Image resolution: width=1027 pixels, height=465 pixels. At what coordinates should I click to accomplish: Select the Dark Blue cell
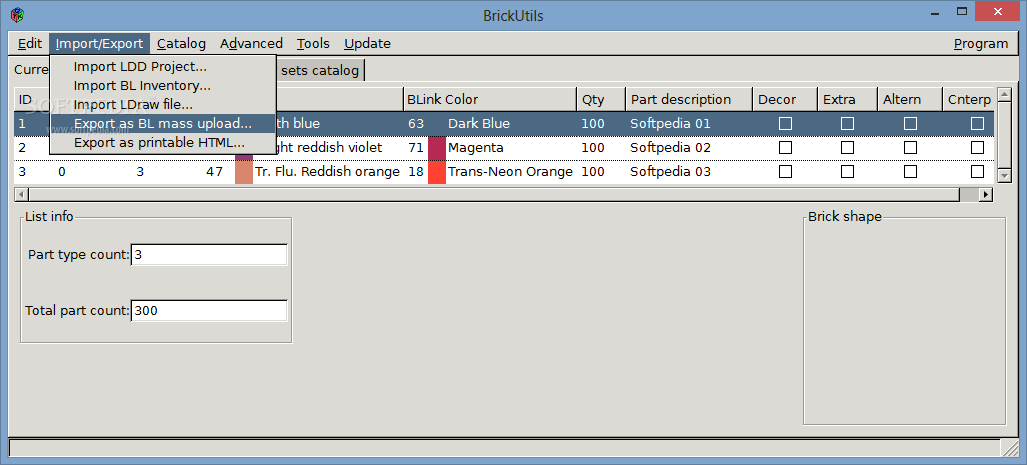pyautogui.click(x=479, y=123)
